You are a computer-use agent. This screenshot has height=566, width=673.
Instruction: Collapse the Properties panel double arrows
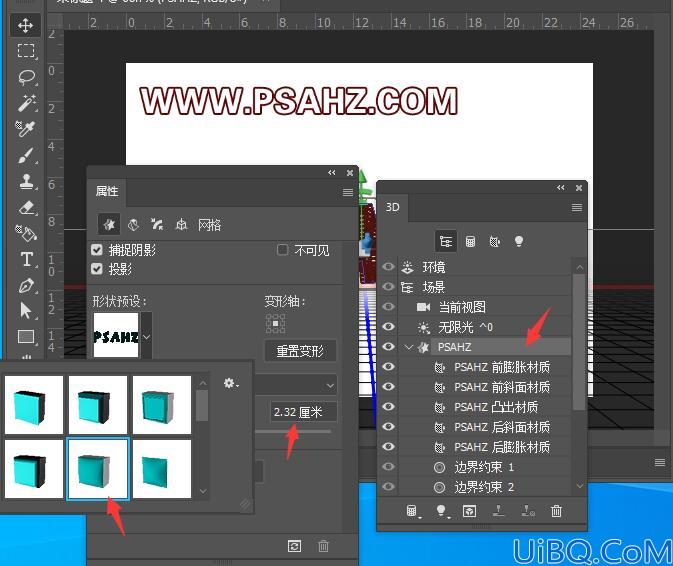332,173
